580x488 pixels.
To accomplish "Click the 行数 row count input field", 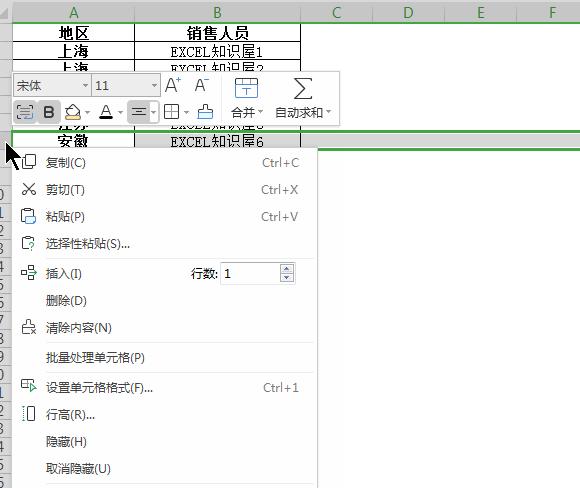I will point(250,274).
